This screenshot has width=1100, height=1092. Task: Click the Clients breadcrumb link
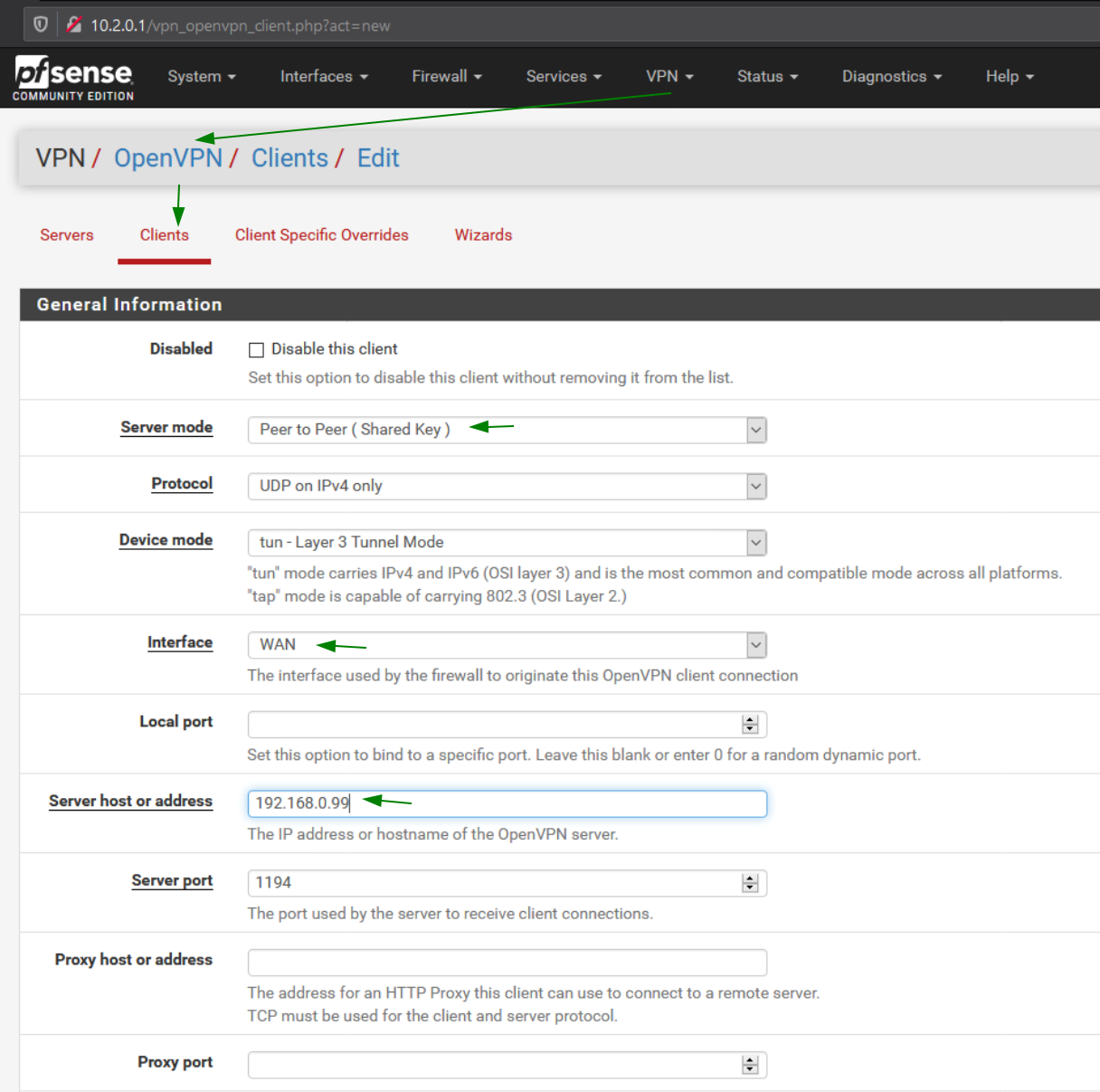[289, 158]
